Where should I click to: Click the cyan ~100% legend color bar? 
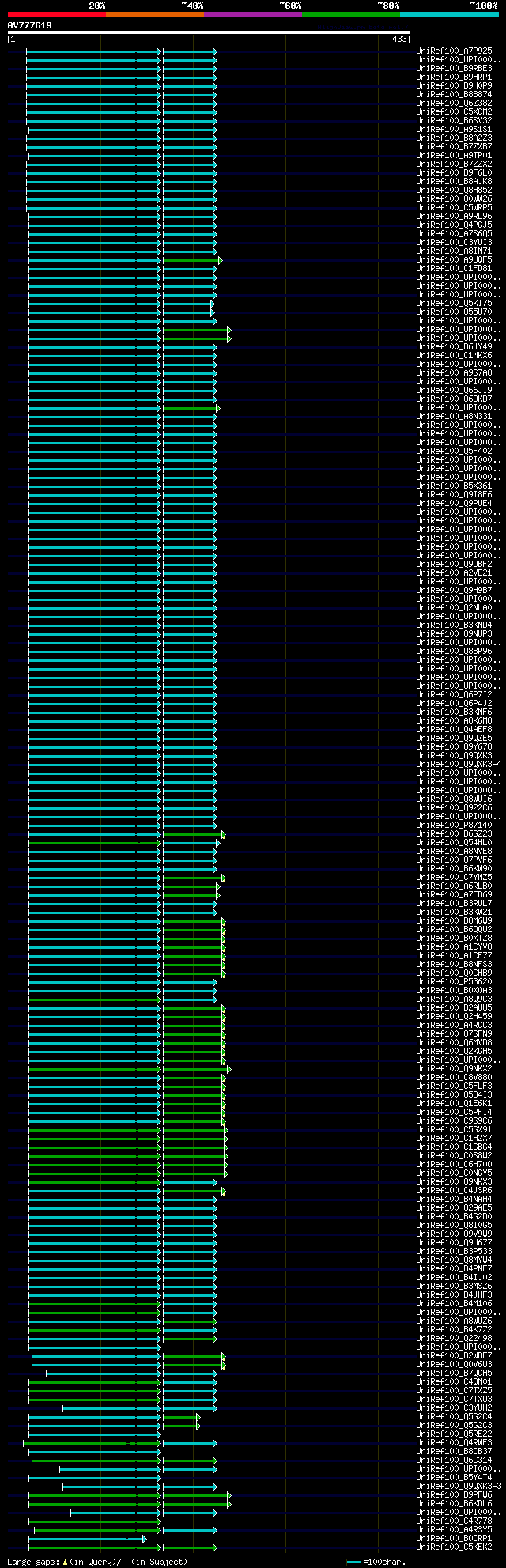[449, 13]
